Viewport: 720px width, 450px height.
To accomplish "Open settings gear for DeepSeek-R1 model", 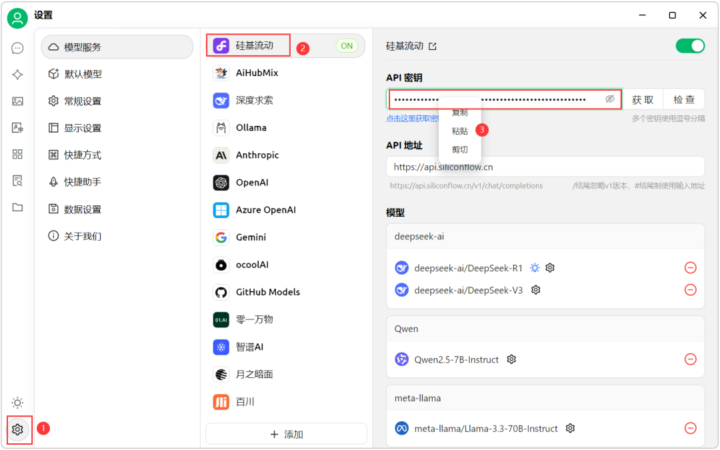I will click(x=550, y=268).
